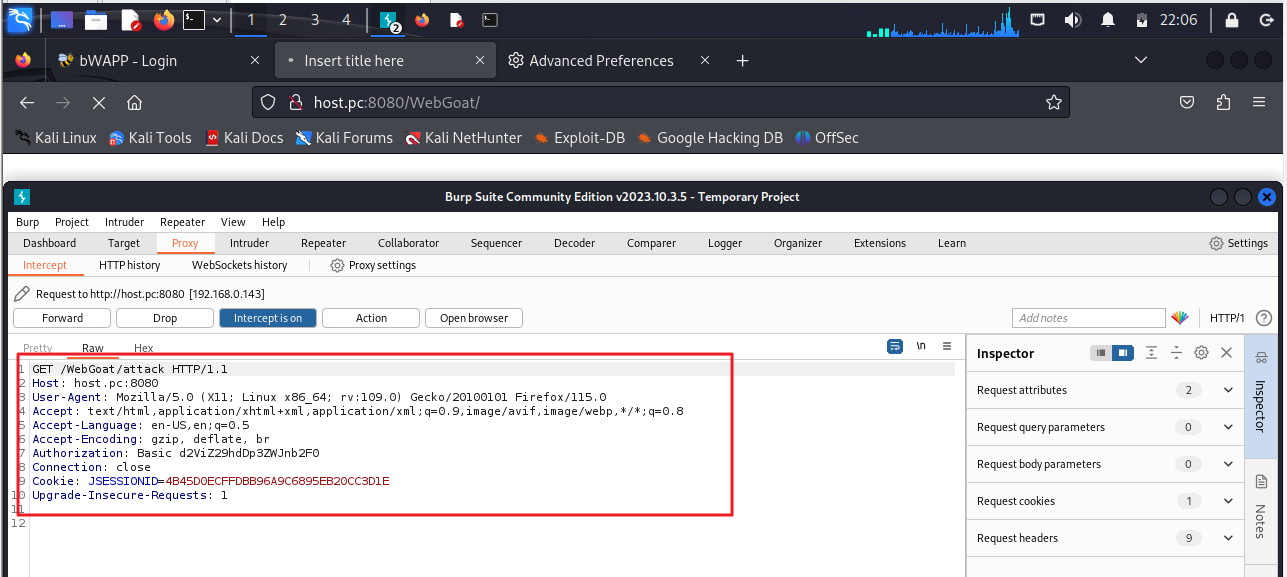The image size is (1287, 577).
Task: Open the file manager from panel
Action: tap(96, 19)
